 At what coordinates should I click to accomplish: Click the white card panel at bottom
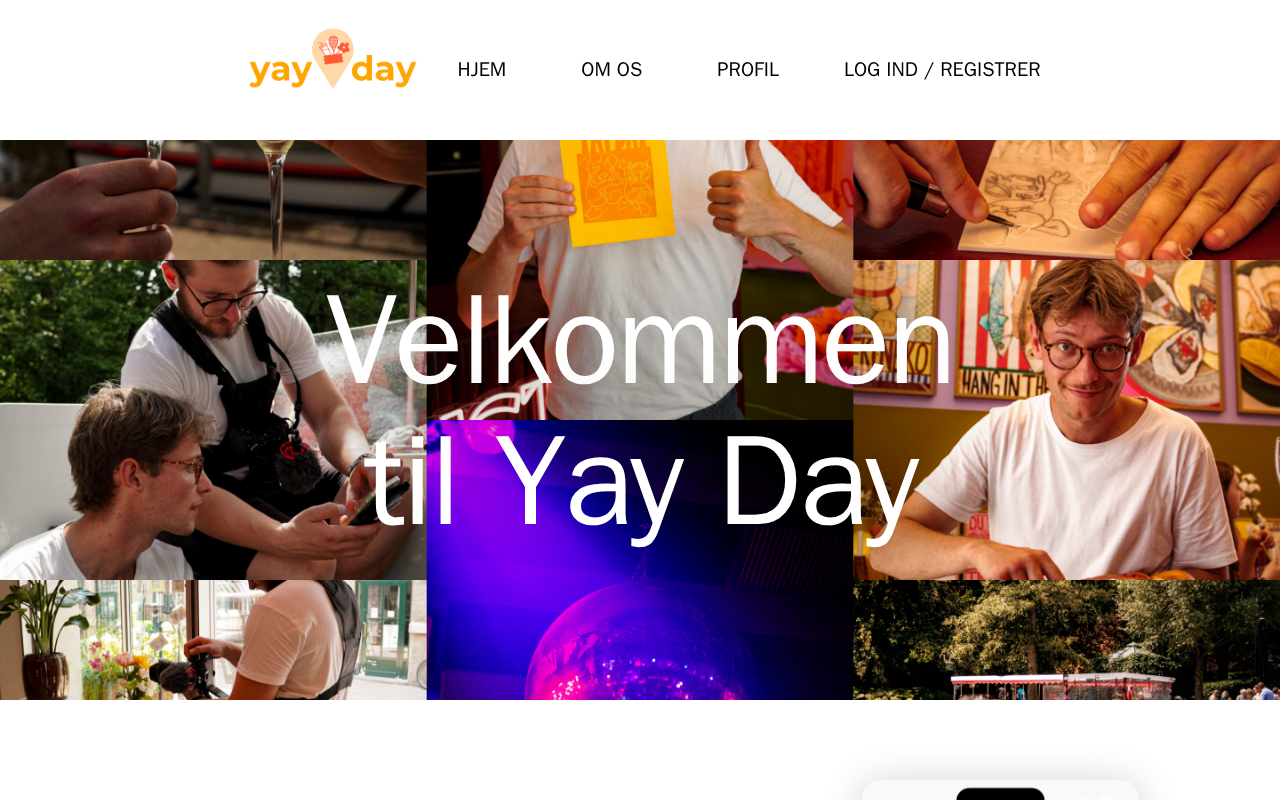[1000, 790]
